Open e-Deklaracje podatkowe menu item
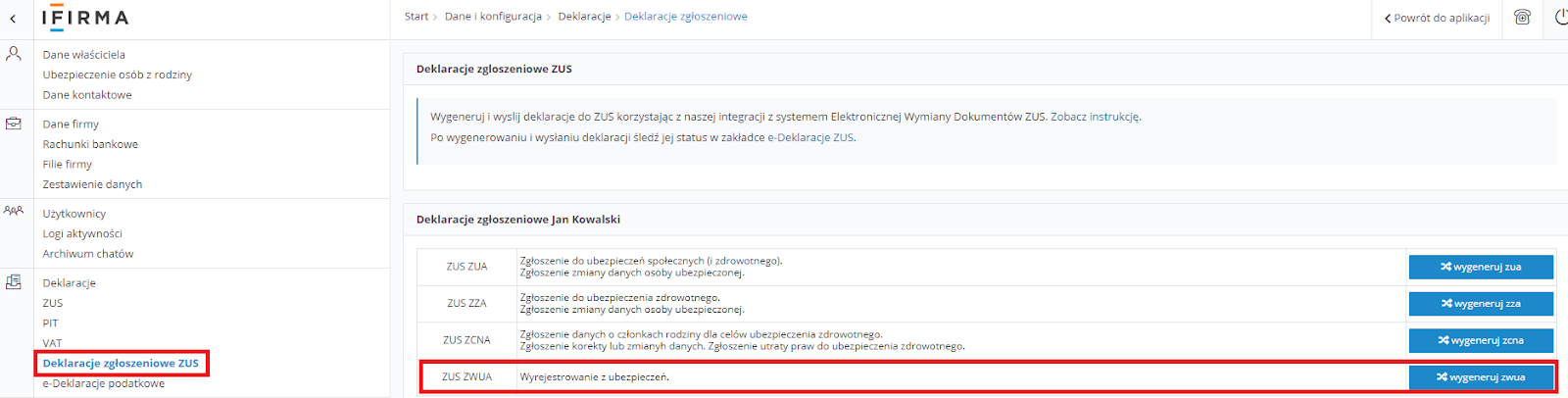Screen dimensions: 1568x398 [104, 383]
